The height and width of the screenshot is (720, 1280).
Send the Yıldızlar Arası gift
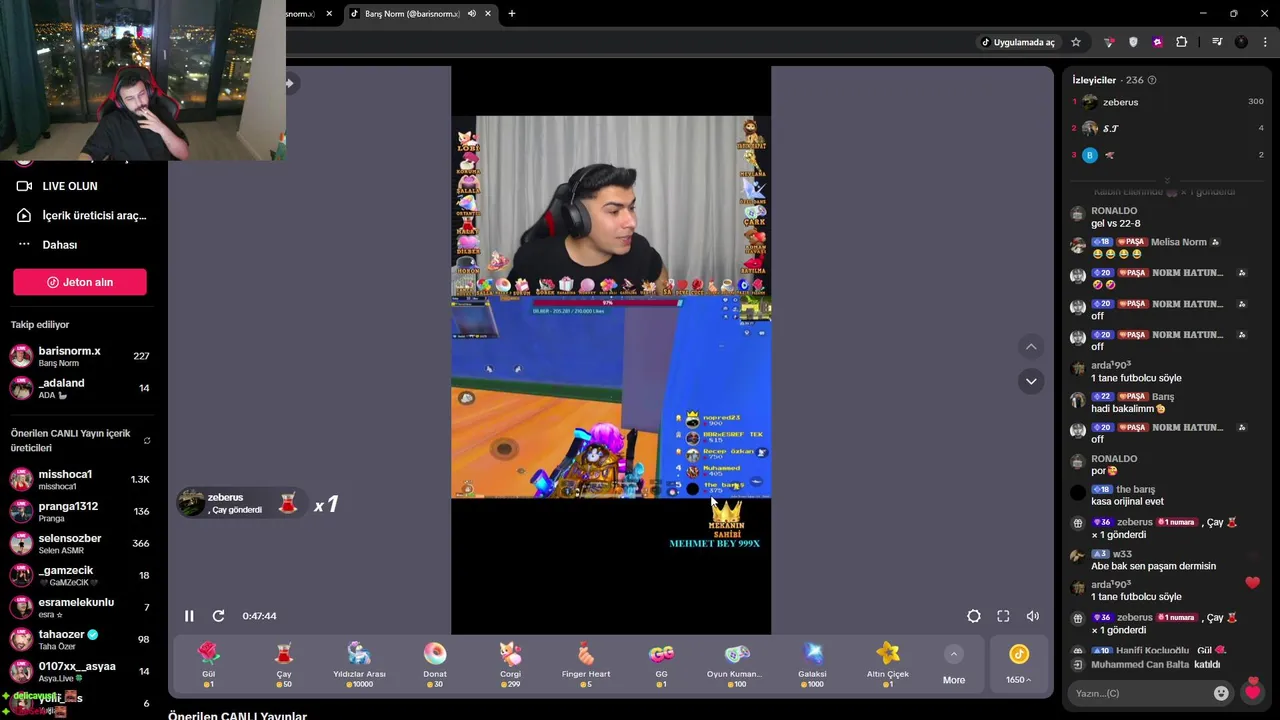[x=359, y=664]
